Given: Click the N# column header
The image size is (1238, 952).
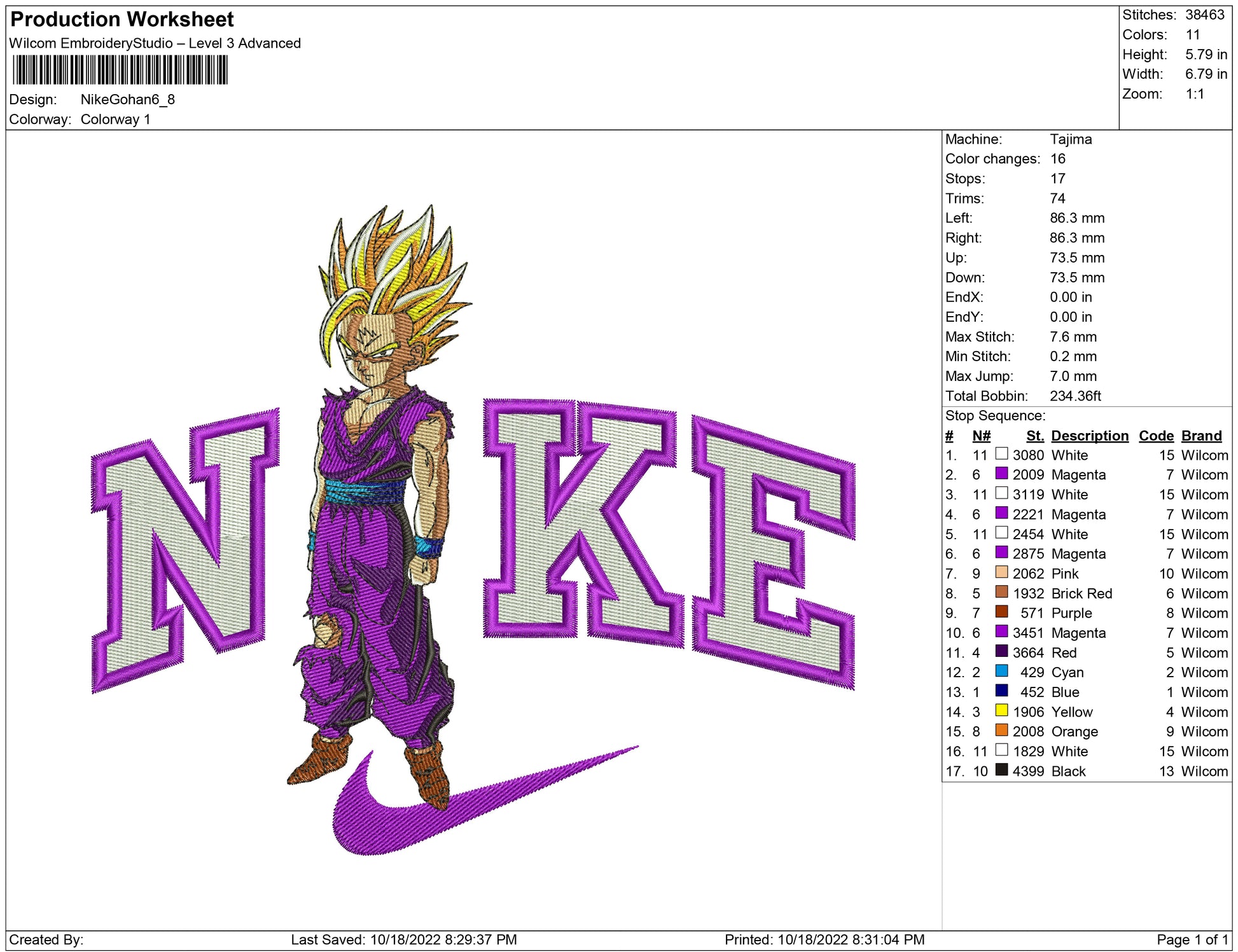Looking at the screenshot, I should click(981, 436).
